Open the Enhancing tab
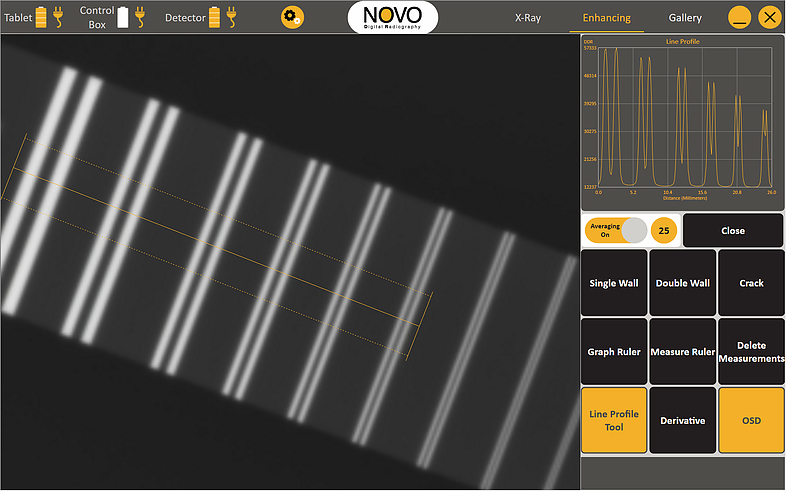This screenshot has width=786, height=491. [607, 18]
